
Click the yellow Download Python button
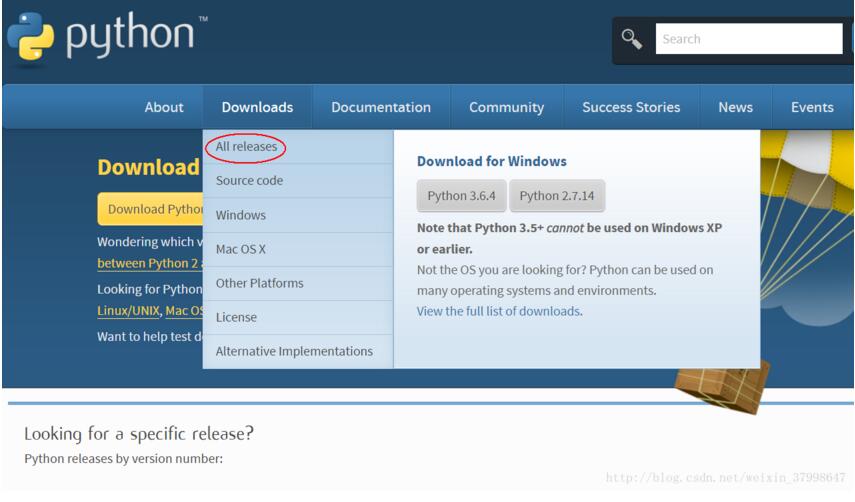point(150,209)
